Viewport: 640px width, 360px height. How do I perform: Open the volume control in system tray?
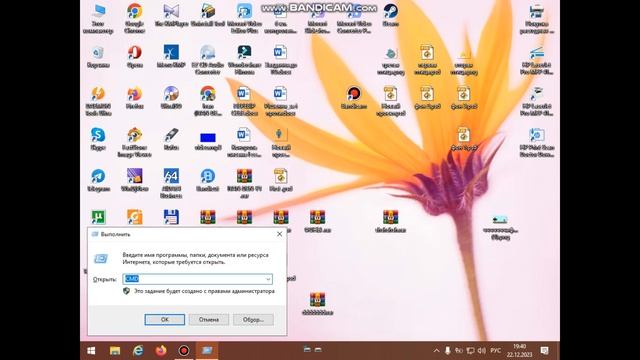click(x=482, y=351)
